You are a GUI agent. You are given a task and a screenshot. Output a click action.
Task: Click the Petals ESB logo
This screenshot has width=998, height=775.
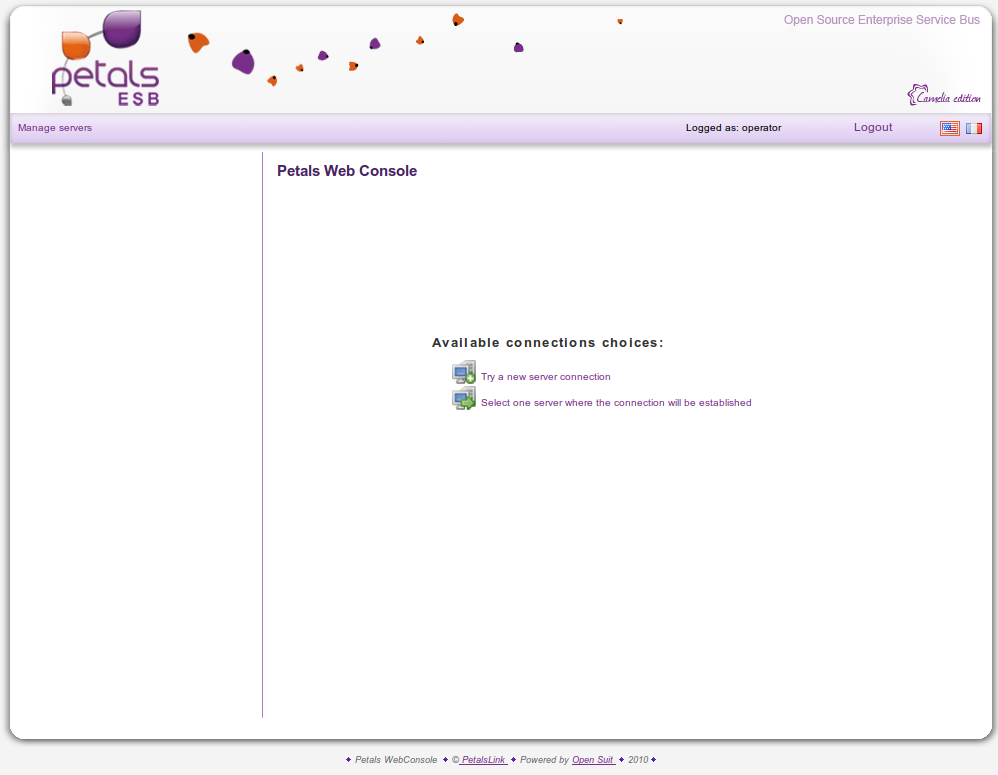[105, 60]
